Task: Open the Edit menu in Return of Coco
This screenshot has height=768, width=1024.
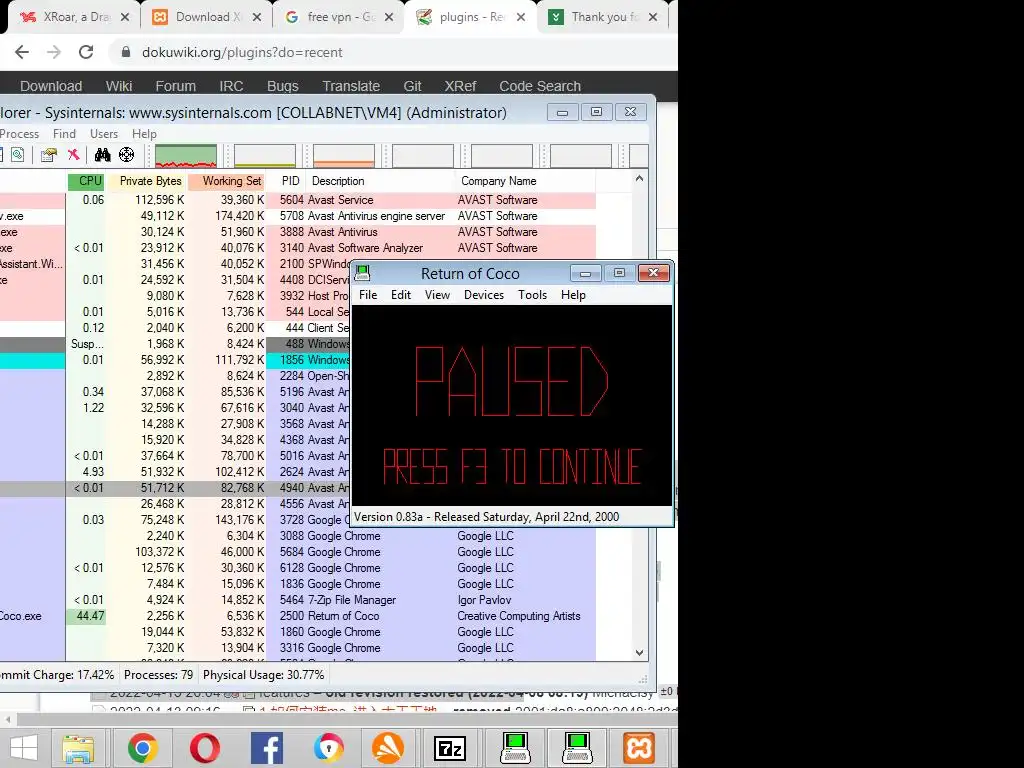Action: [x=400, y=295]
